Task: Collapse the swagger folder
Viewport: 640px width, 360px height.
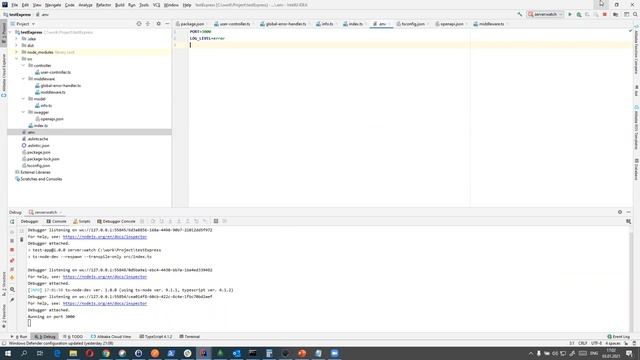Action: point(23,112)
